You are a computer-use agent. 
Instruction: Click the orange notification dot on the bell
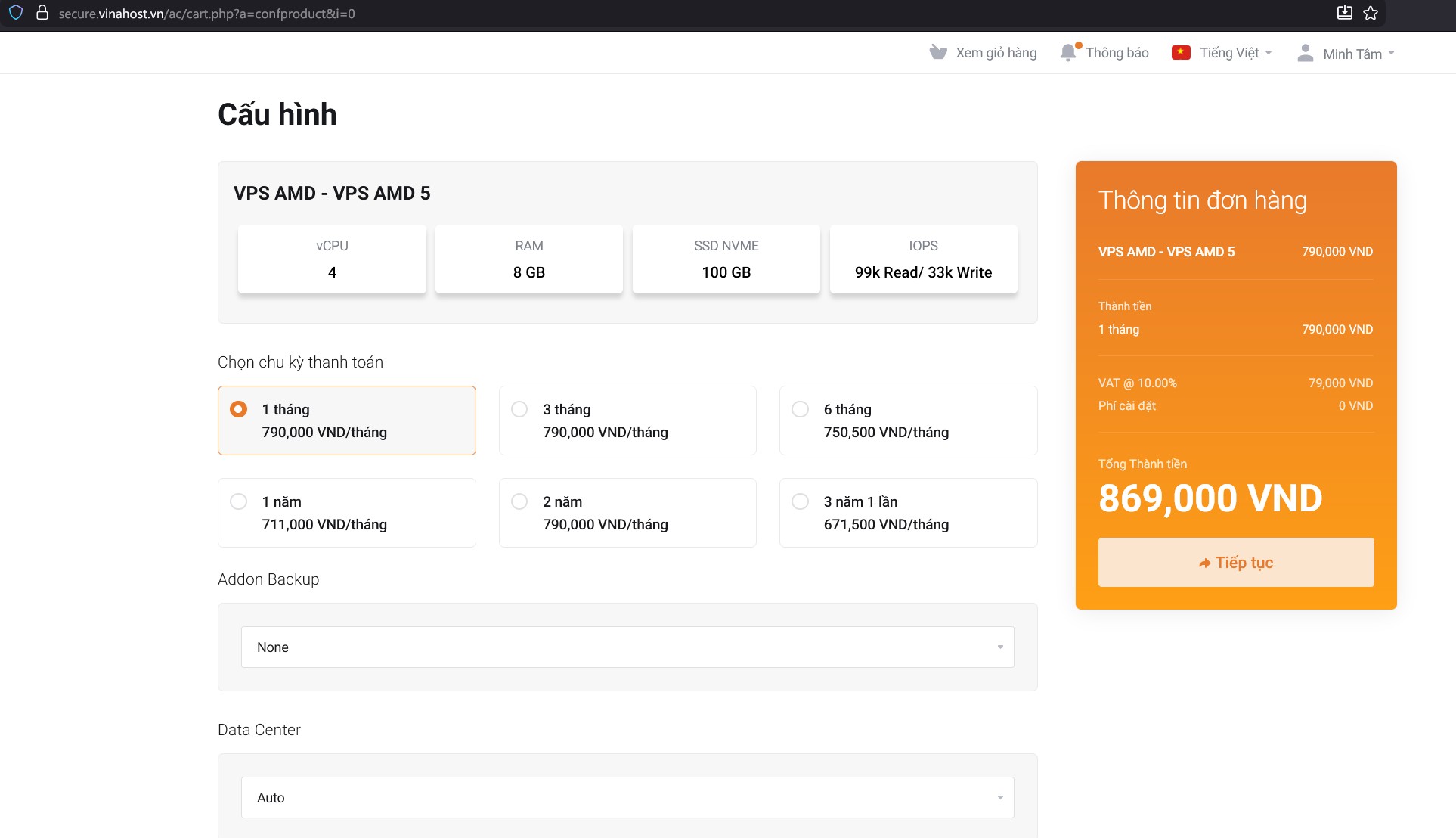[x=1079, y=45]
